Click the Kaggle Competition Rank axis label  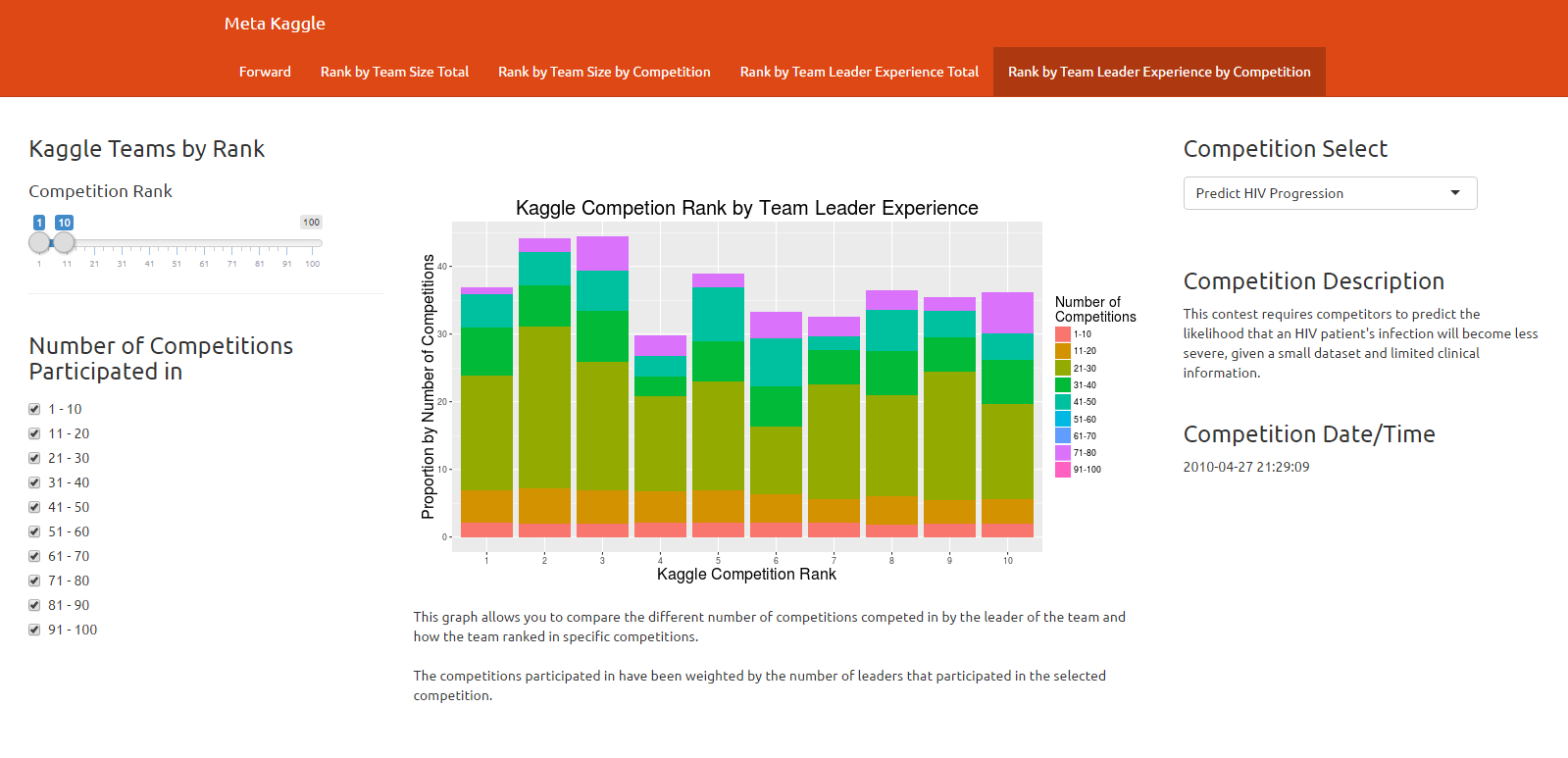point(746,574)
